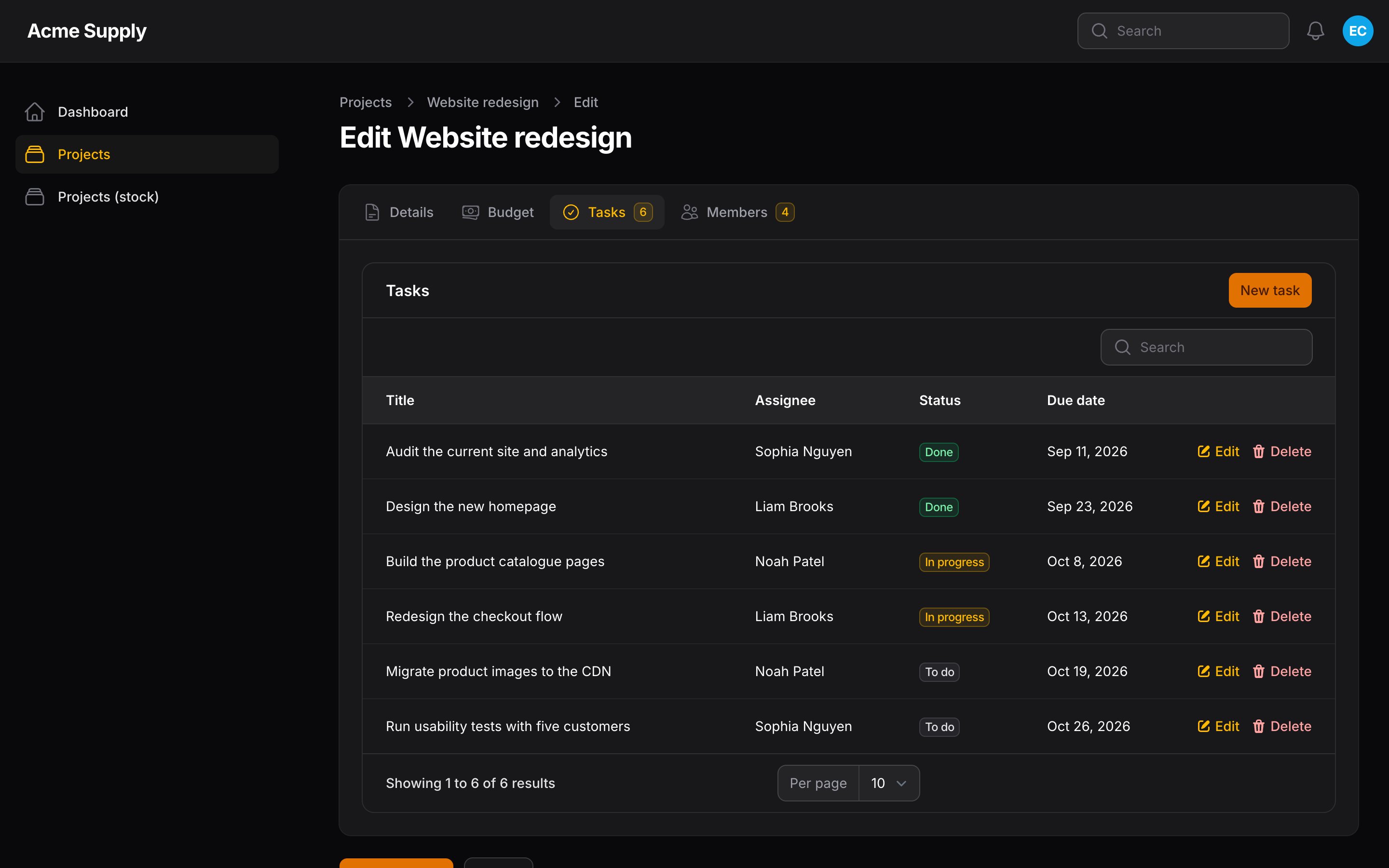Click the Acme Supply brand title
The image size is (1389, 868).
coord(87,31)
